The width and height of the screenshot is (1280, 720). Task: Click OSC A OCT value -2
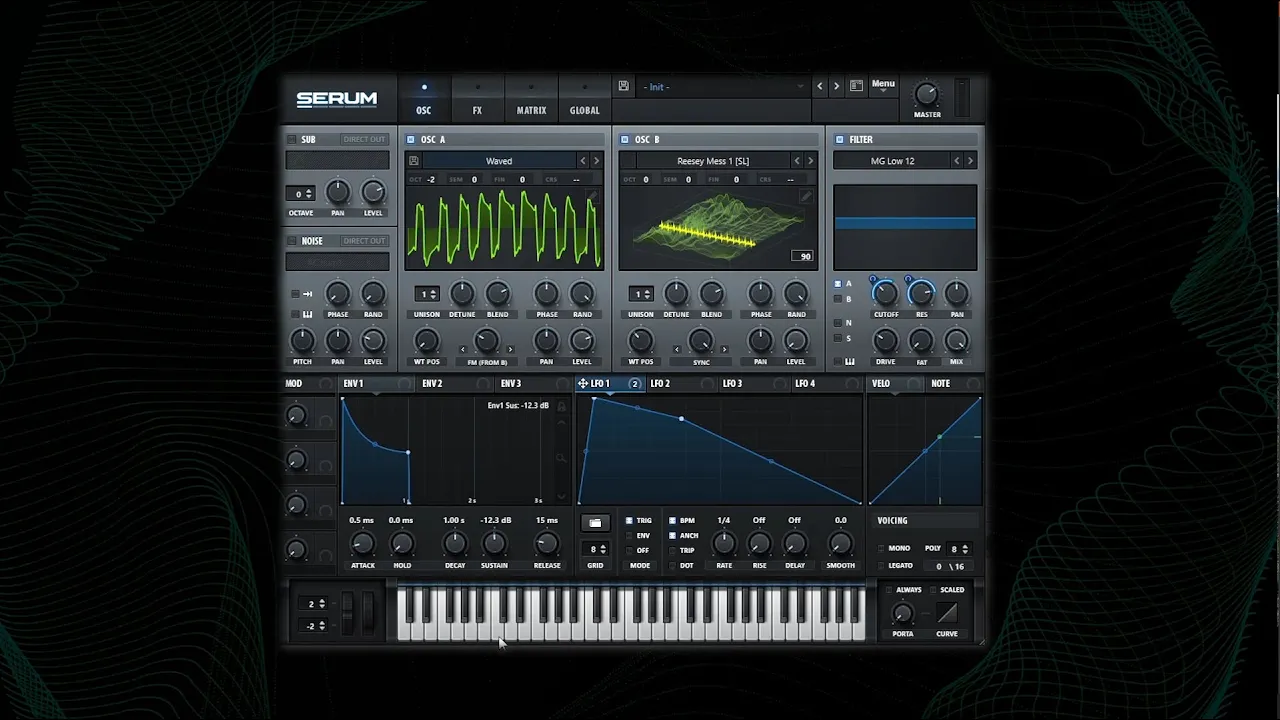point(431,180)
